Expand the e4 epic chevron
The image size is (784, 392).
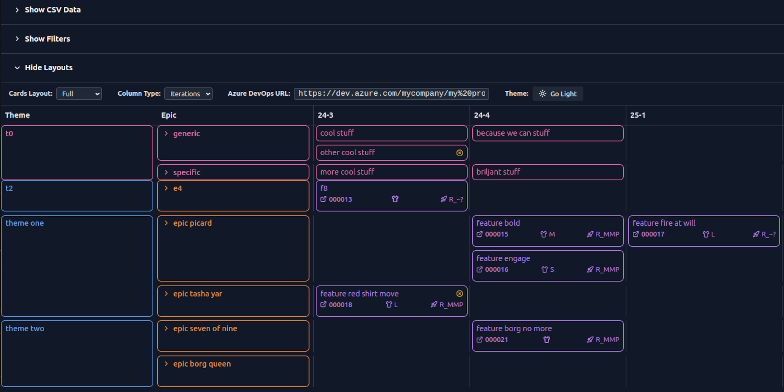[166, 188]
